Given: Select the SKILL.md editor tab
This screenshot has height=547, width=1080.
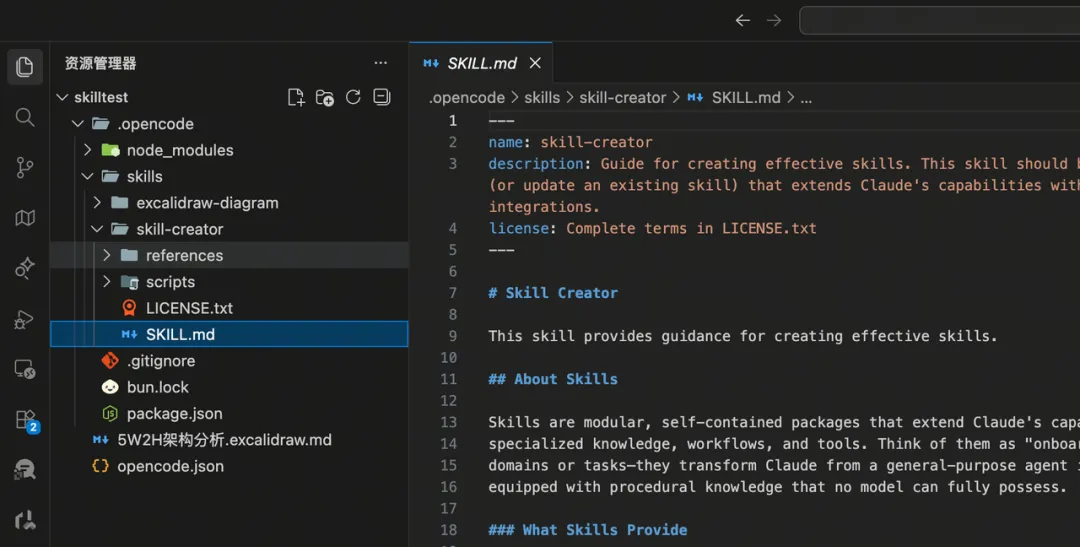Looking at the screenshot, I should pyautogui.click(x=481, y=63).
